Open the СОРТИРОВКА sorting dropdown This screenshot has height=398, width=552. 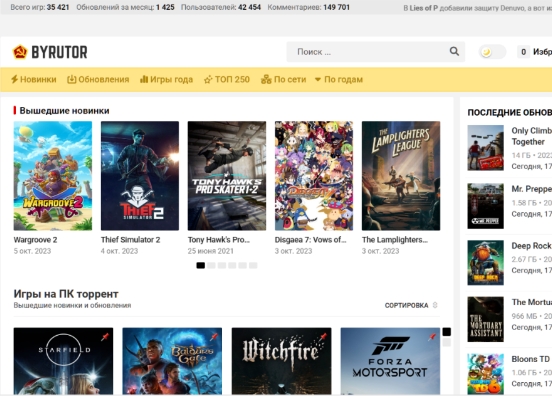411,305
